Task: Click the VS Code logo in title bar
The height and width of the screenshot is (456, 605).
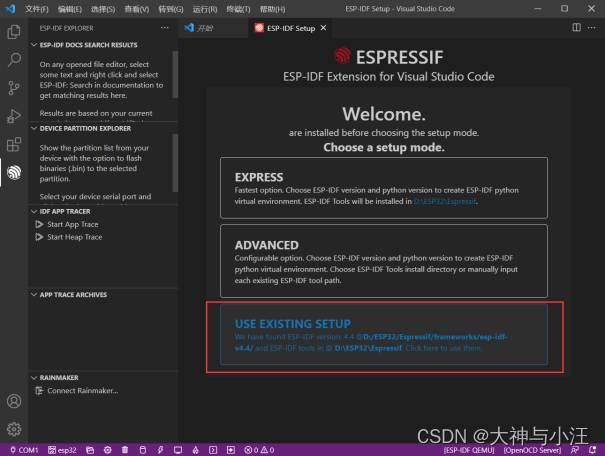Action: click(10, 8)
